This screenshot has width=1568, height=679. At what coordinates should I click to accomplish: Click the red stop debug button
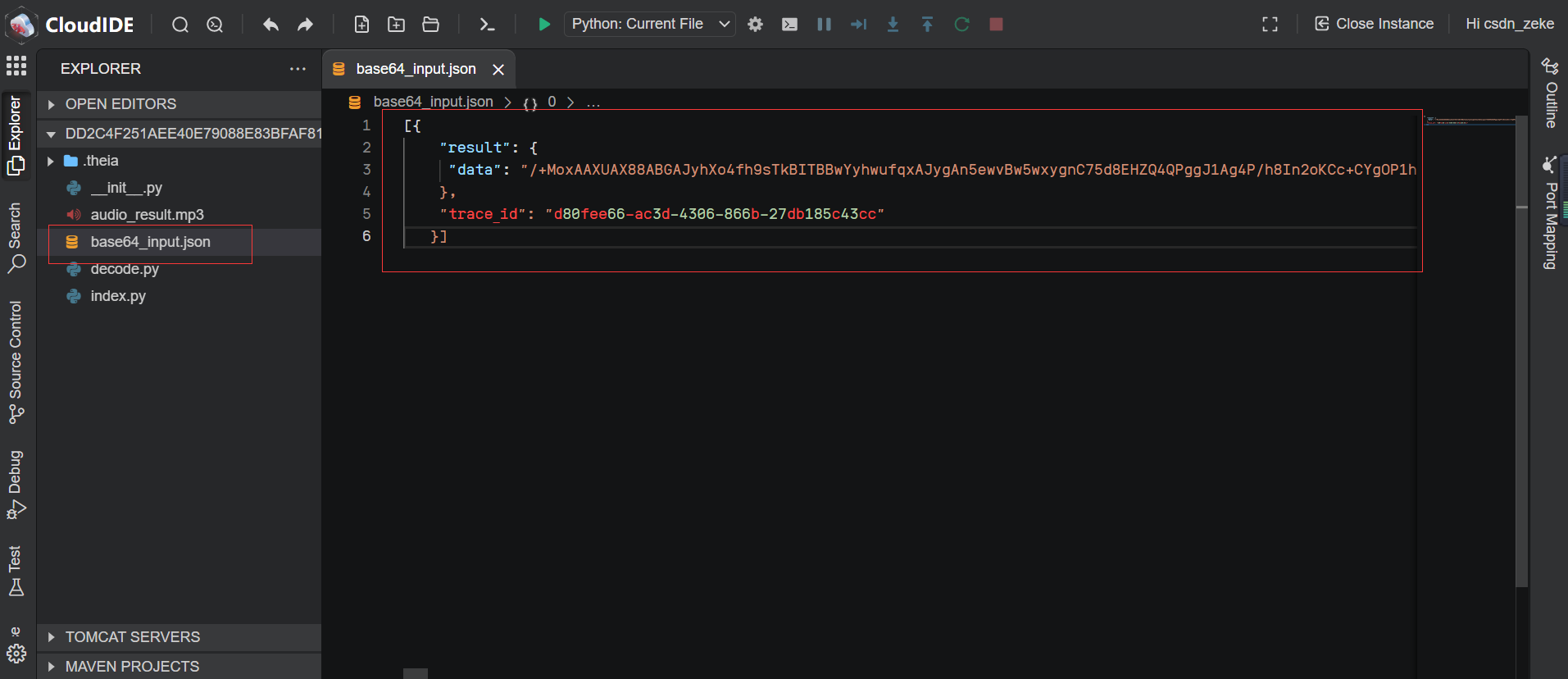pyautogui.click(x=996, y=25)
